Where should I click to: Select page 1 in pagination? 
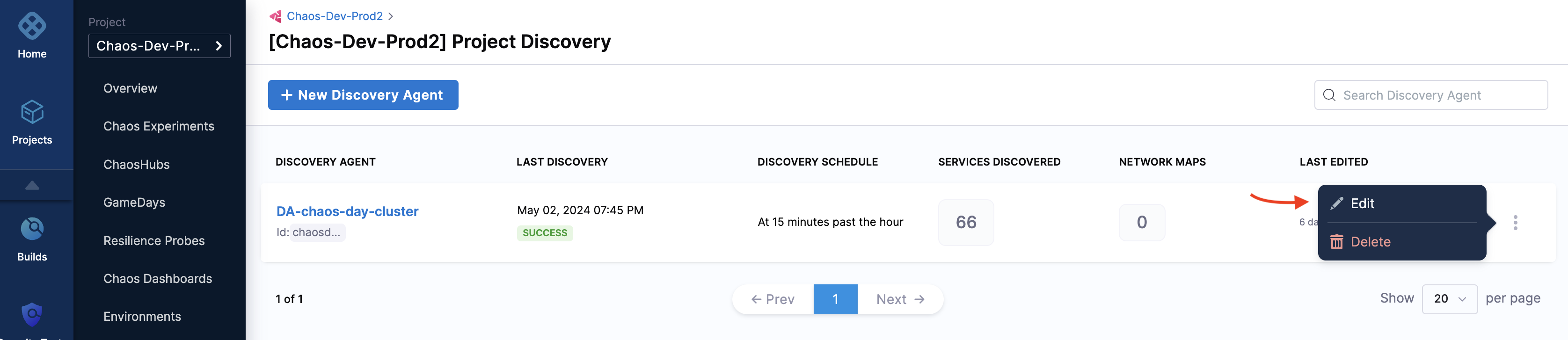[x=835, y=299]
